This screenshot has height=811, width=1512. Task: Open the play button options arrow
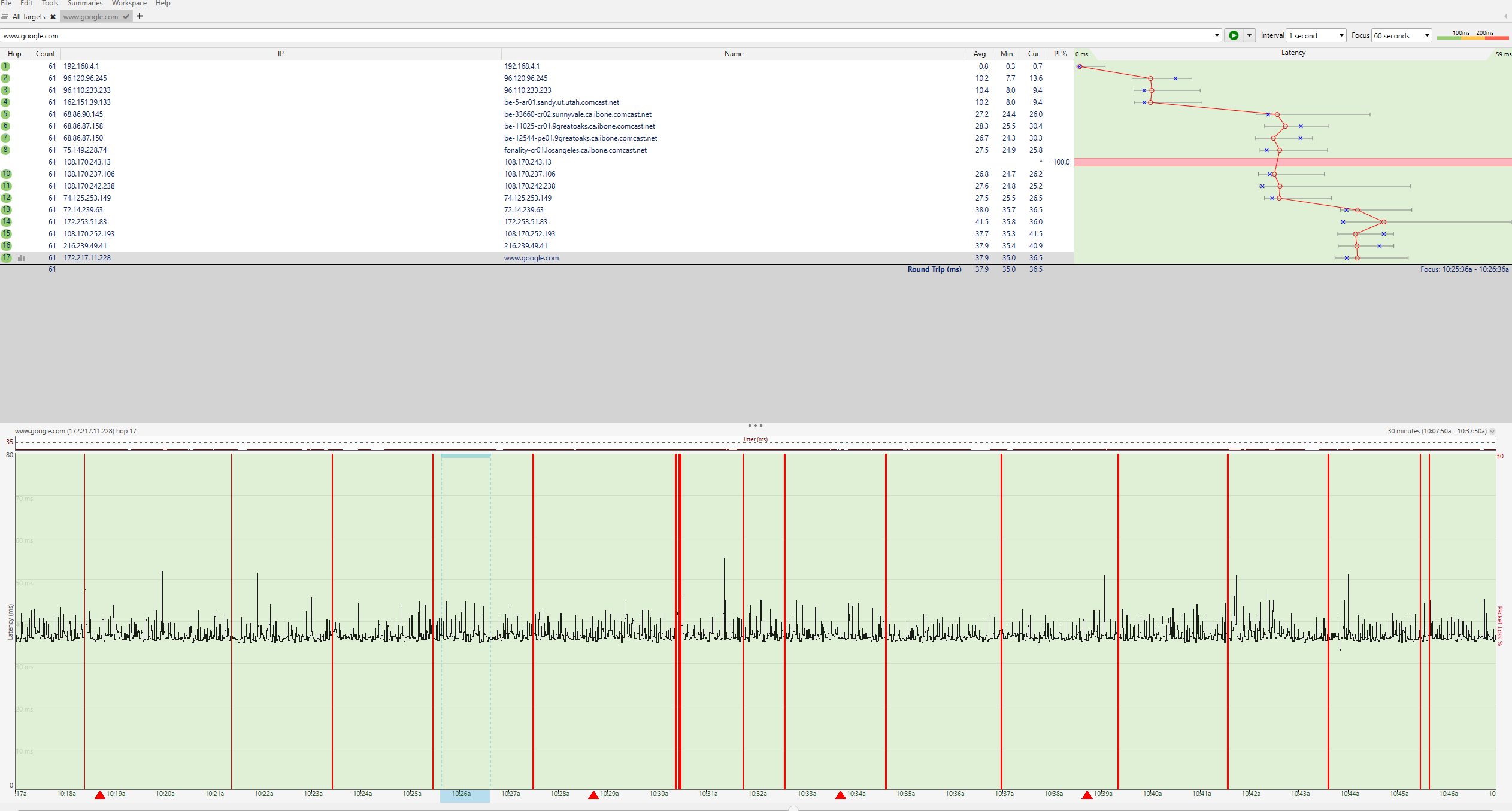[1249, 35]
